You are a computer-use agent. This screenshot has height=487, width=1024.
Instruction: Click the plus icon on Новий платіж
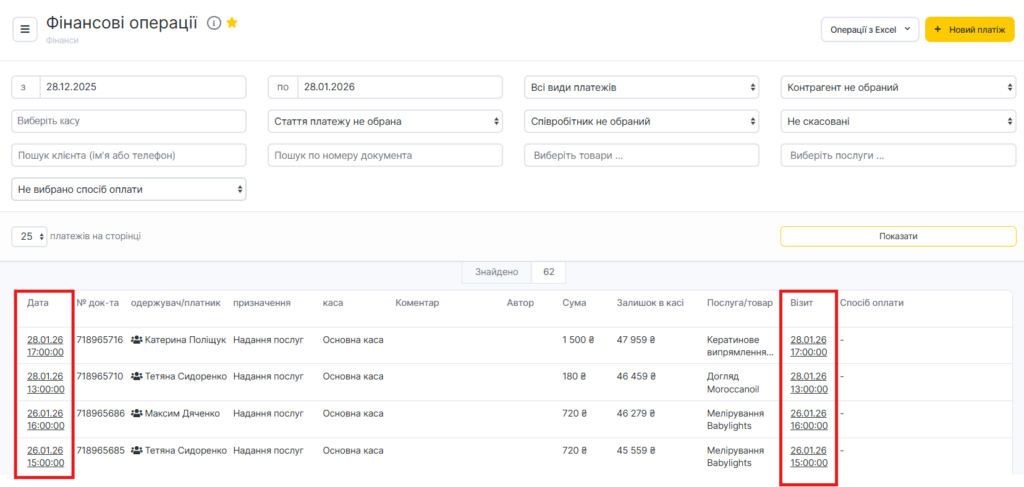937,30
